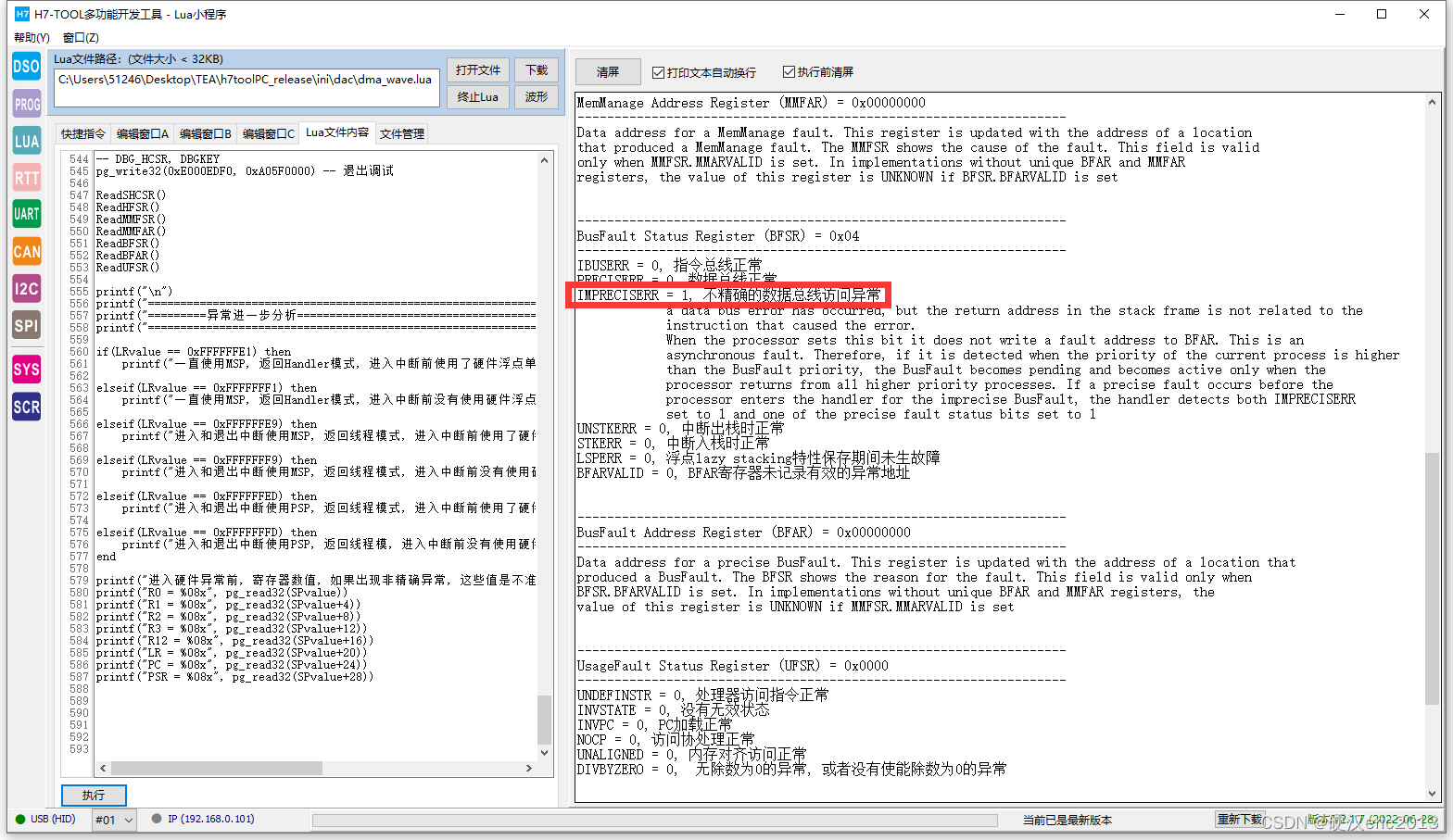The height and width of the screenshot is (840, 1453).
Task: Click the MemManage Address Register (MMFAR) line
Action: (x=751, y=103)
